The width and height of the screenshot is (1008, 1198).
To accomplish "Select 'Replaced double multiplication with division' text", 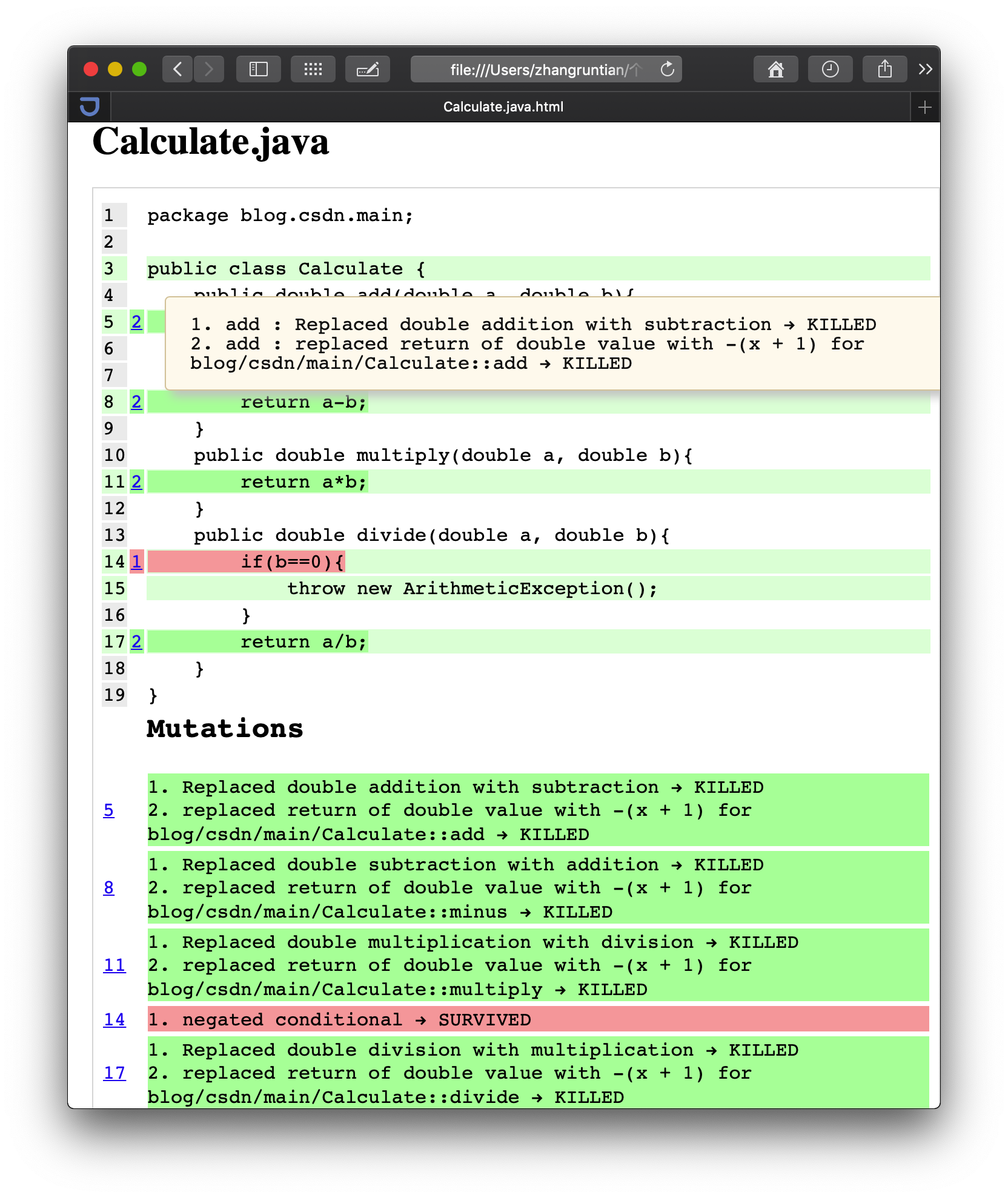I will pos(438,942).
